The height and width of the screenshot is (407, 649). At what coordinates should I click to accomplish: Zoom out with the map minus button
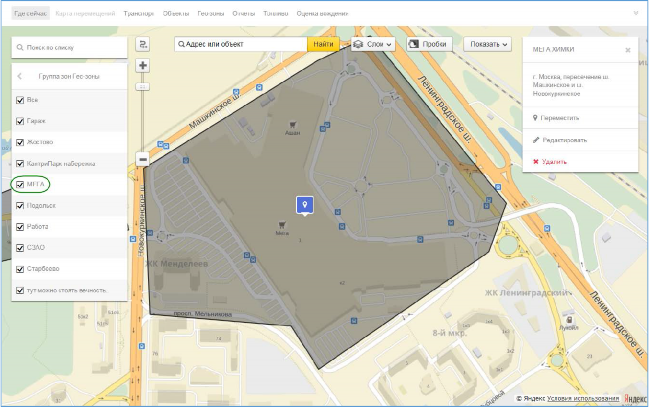pos(143,159)
